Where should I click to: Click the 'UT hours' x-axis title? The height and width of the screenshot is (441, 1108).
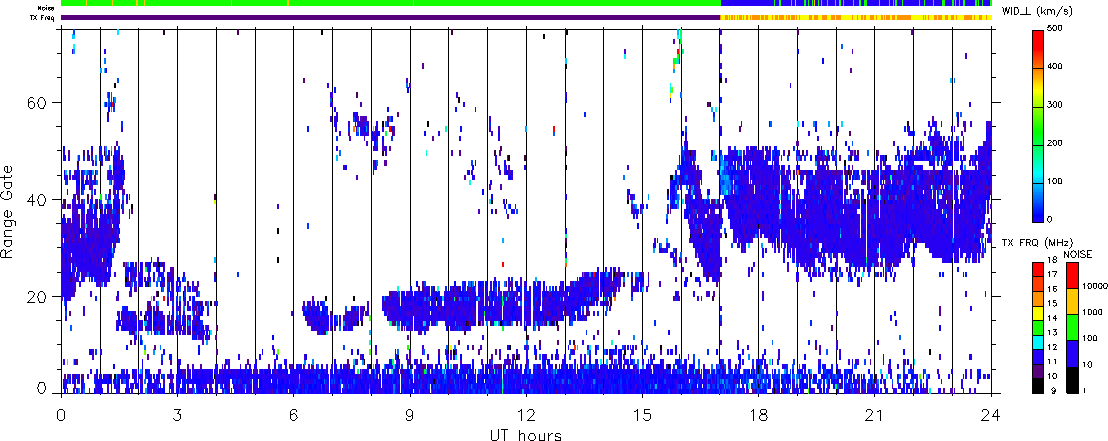[x=526, y=434]
